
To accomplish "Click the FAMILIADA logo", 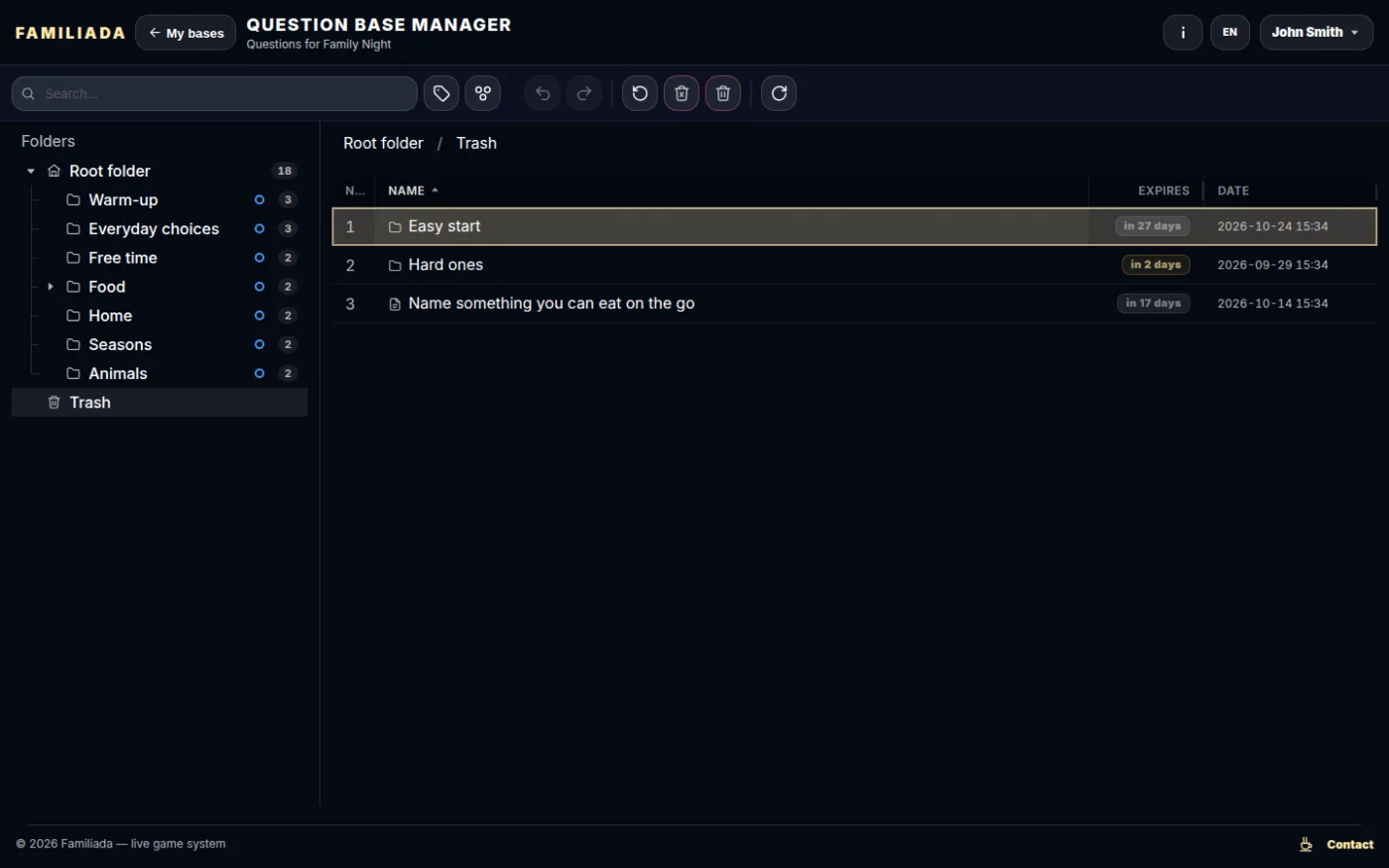I will pyautogui.click(x=70, y=33).
